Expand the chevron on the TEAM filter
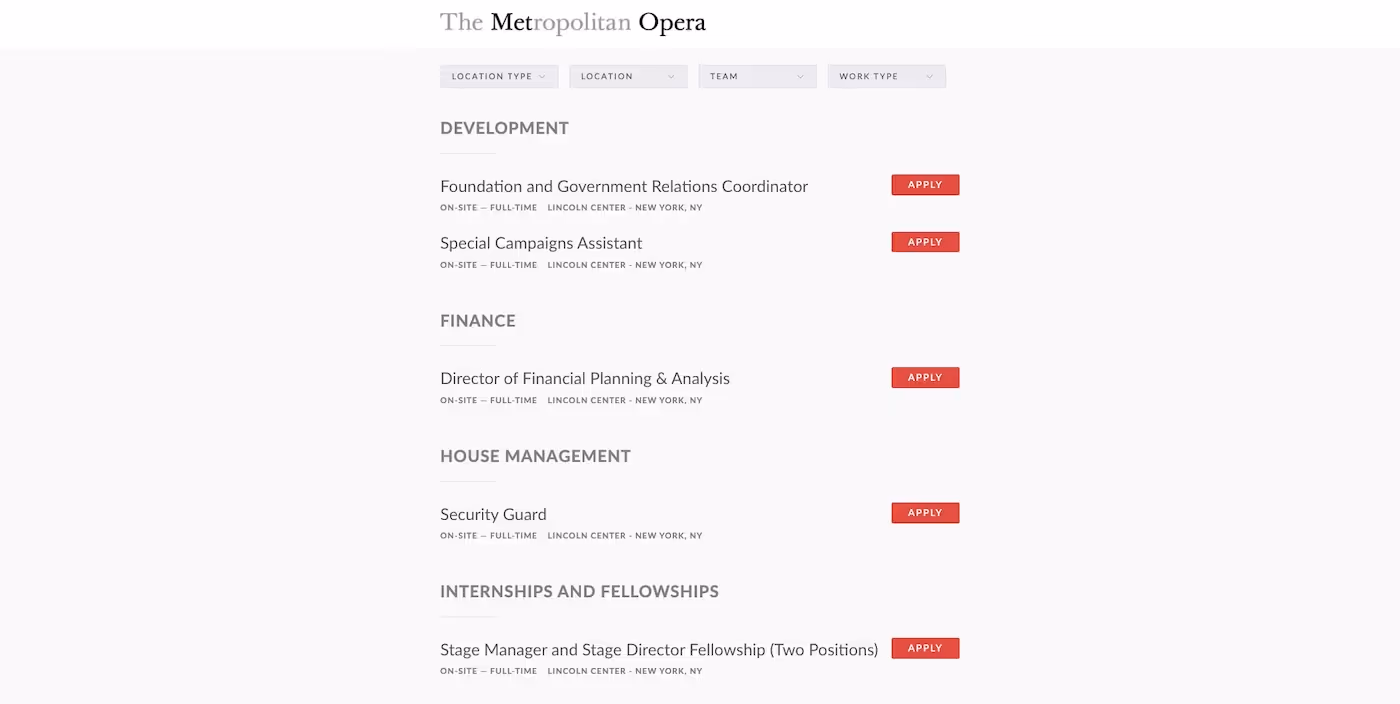 click(x=802, y=76)
